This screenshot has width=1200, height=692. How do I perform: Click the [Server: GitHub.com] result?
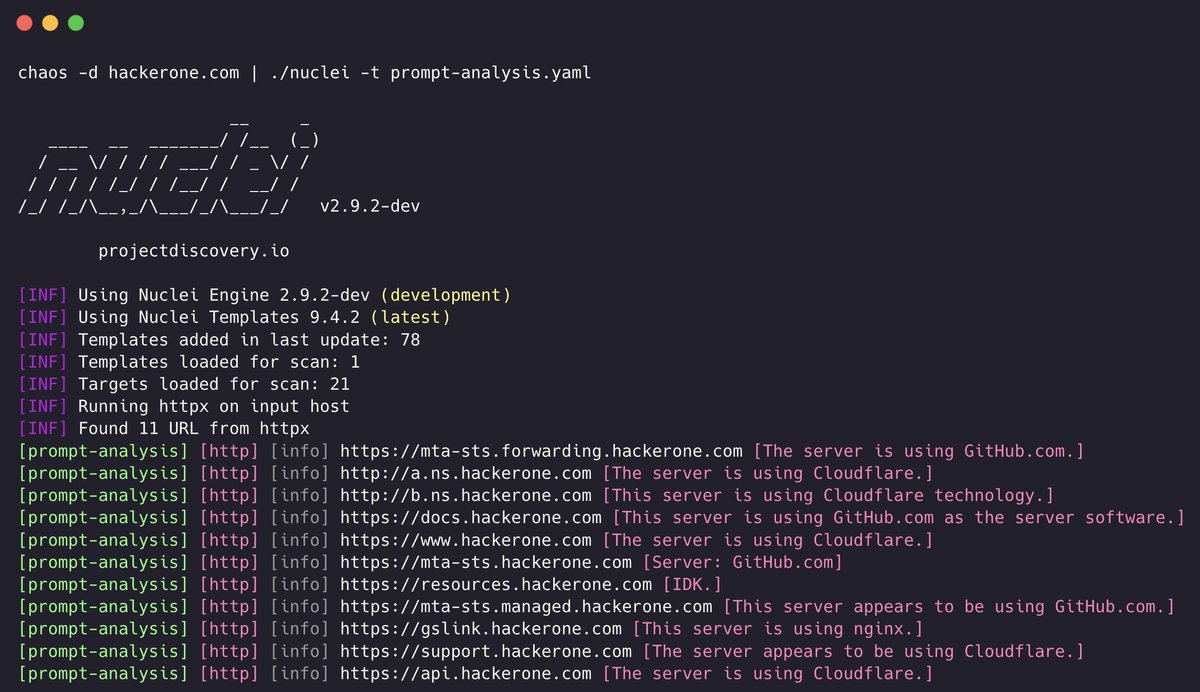point(743,562)
